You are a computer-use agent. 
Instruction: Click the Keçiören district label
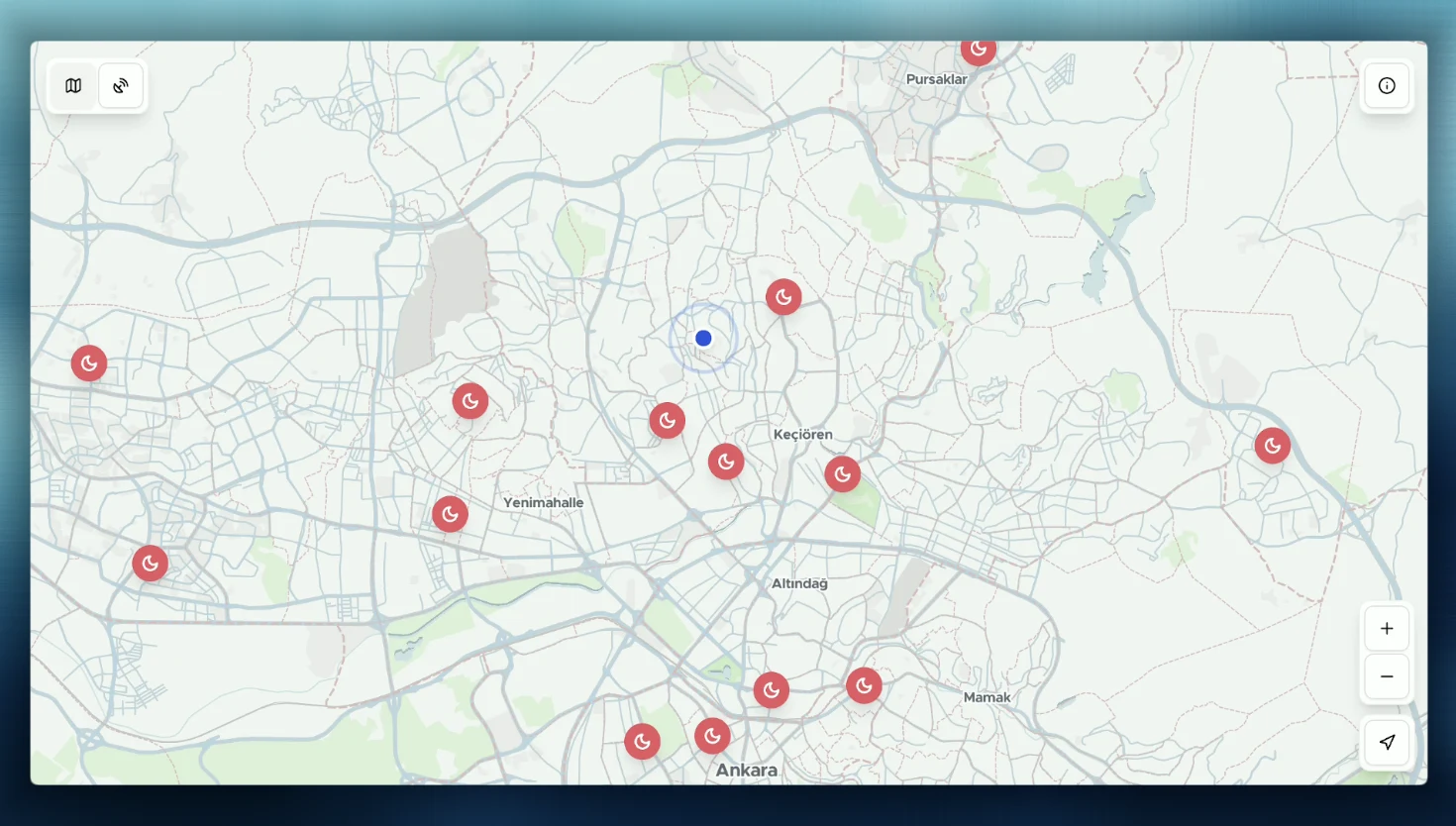click(x=802, y=435)
